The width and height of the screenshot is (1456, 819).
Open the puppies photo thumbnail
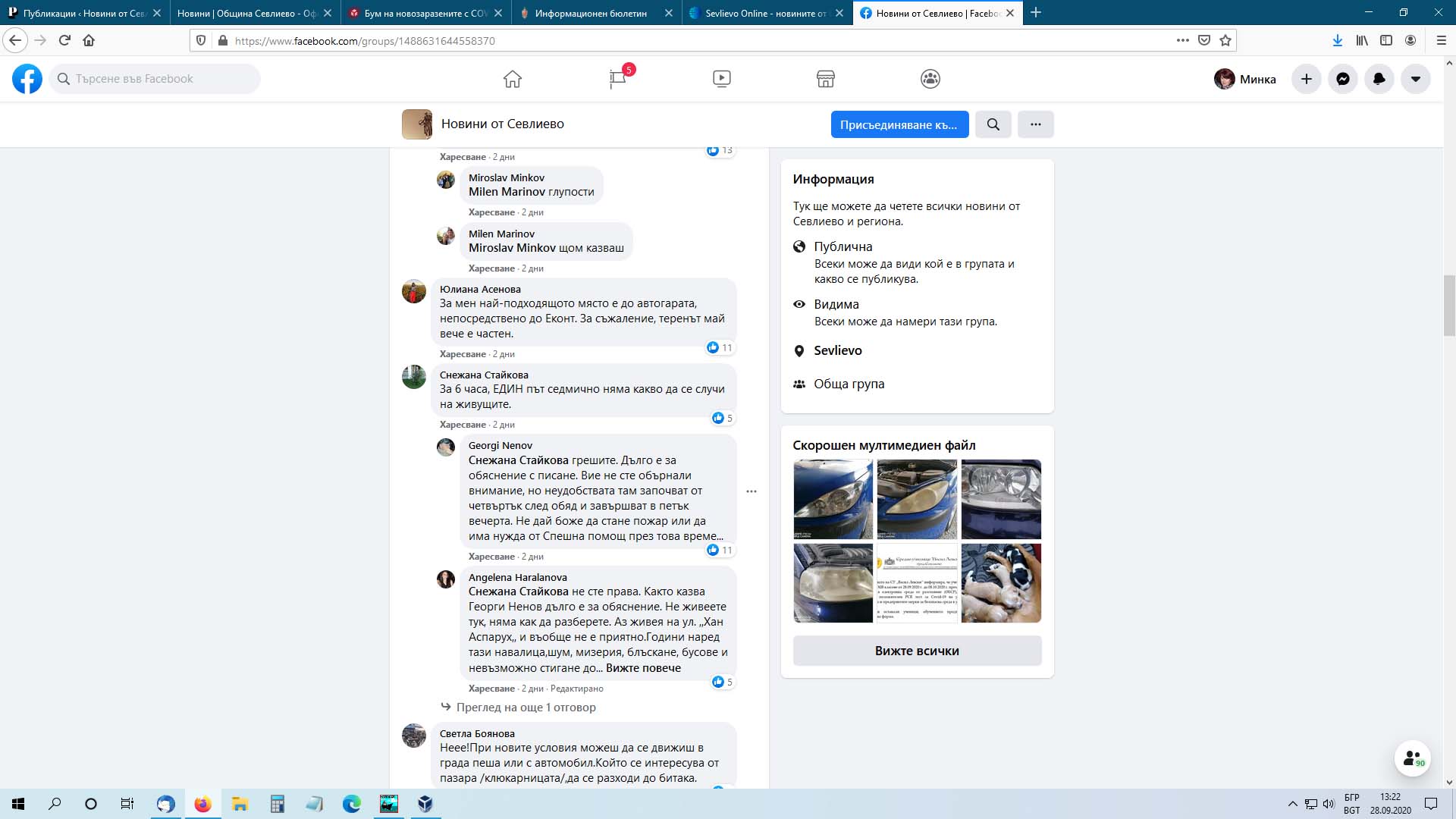[1001, 583]
